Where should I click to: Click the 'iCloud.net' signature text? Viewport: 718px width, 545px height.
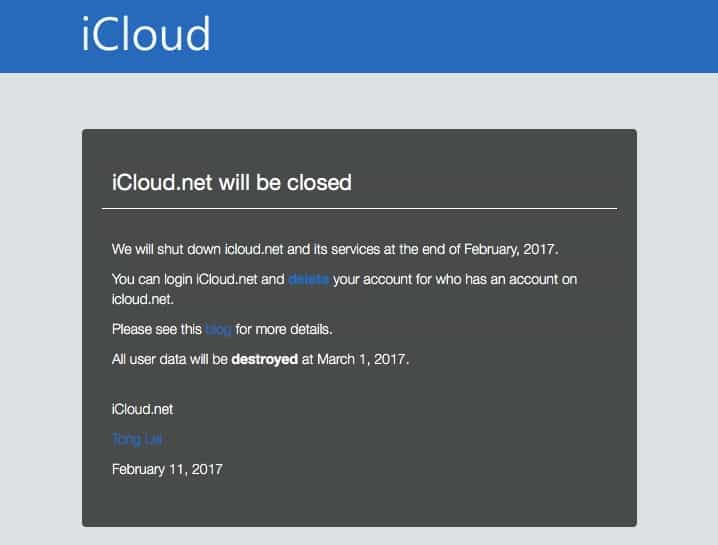[x=142, y=409]
